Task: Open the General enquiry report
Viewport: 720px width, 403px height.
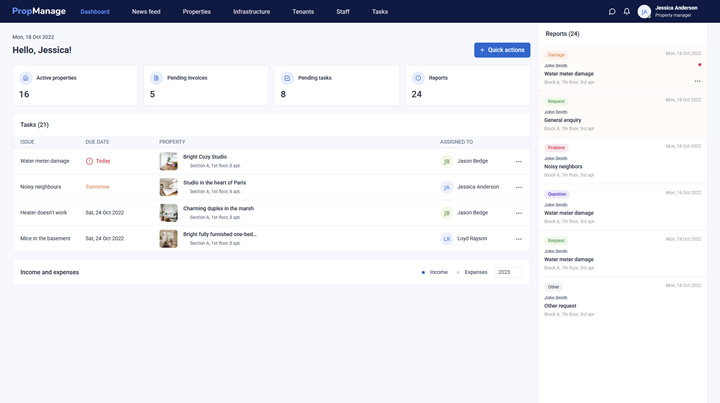Action: [563, 120]
